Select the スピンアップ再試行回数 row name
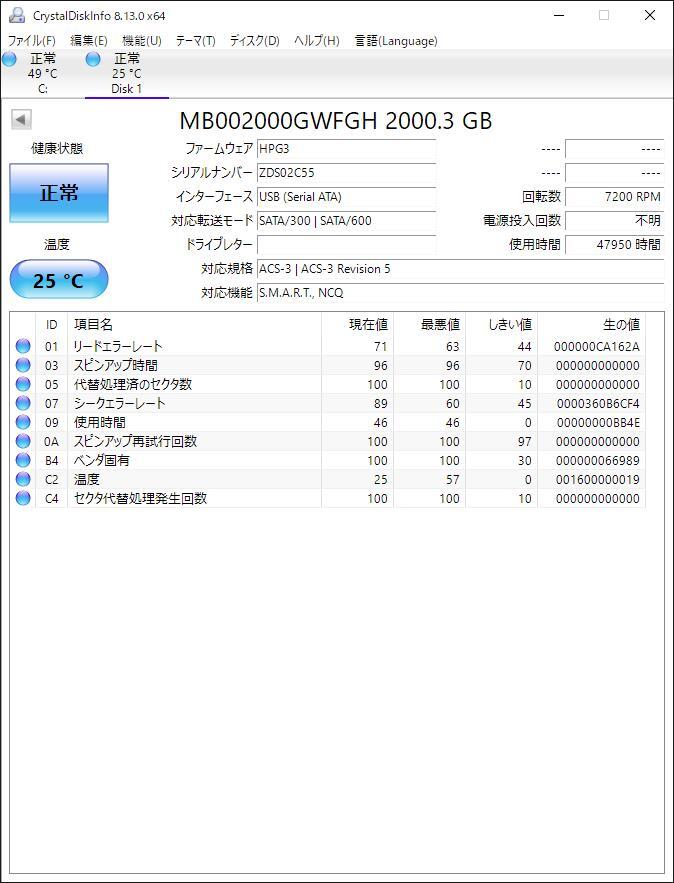This screenshot has height=883, width=674. click(135, 442)
